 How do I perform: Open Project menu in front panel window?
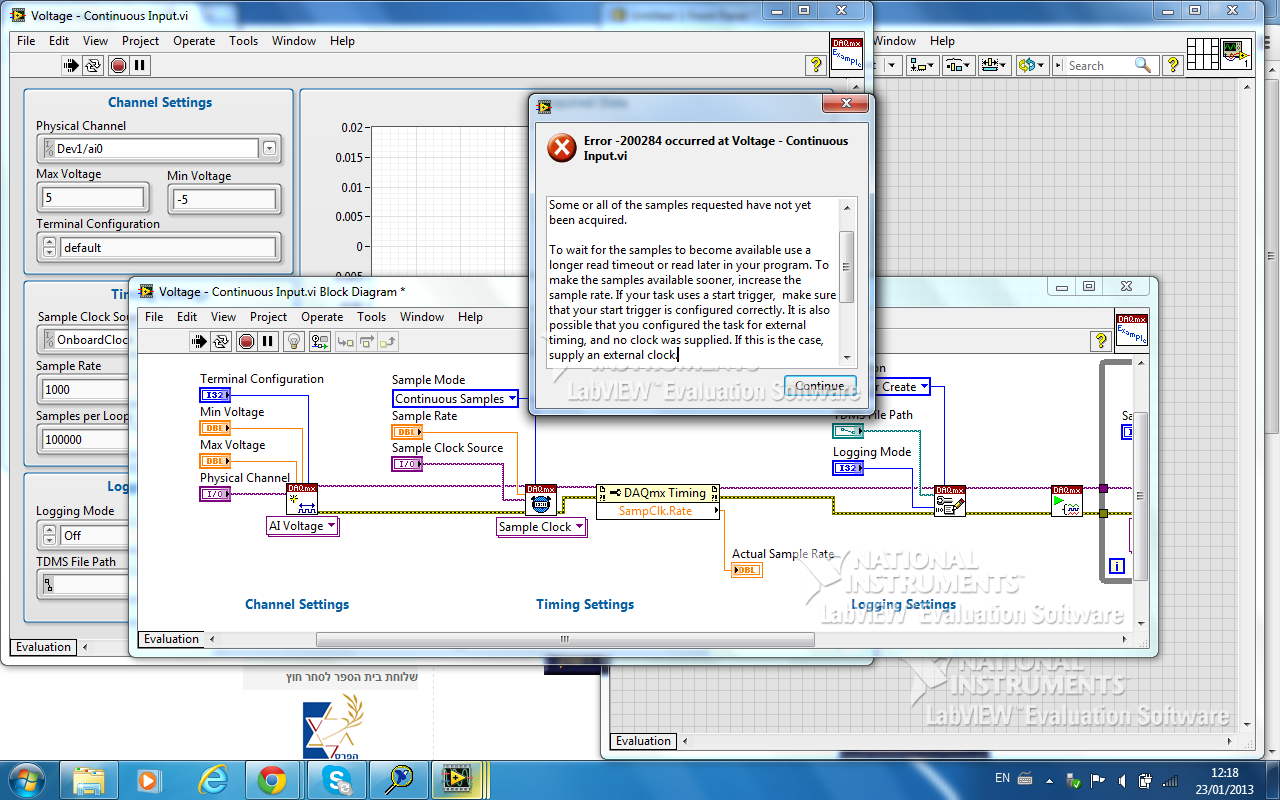pyautogui.click(x=140, y=41)
